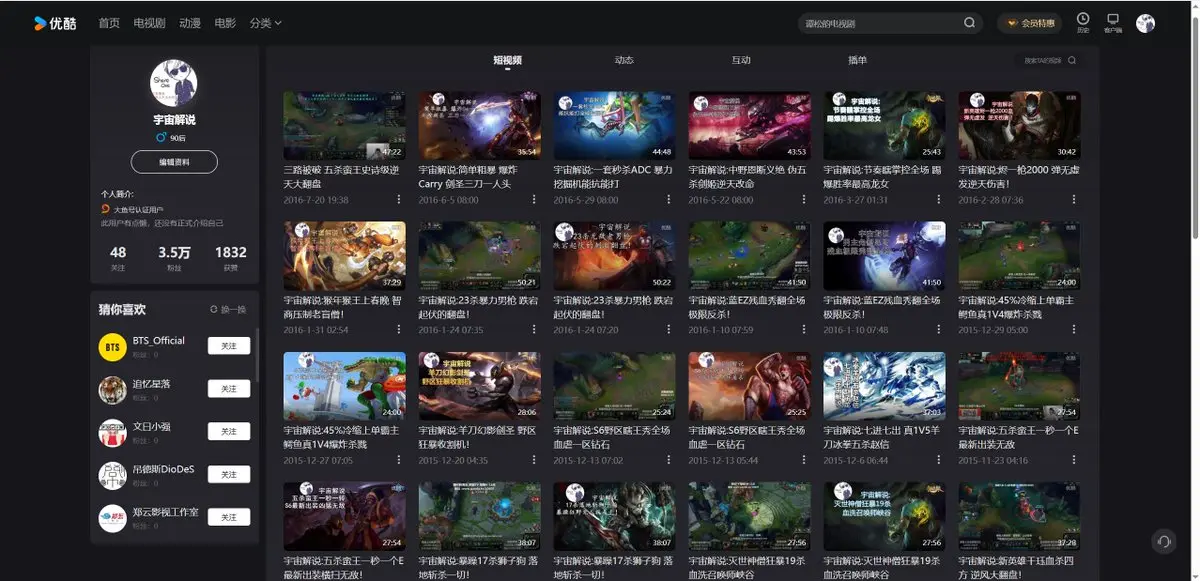This screenshot has width=1200, height=581.
Task: Follow 郑云影视工作室 with 关注 button
Action: (x=229, y=517)
